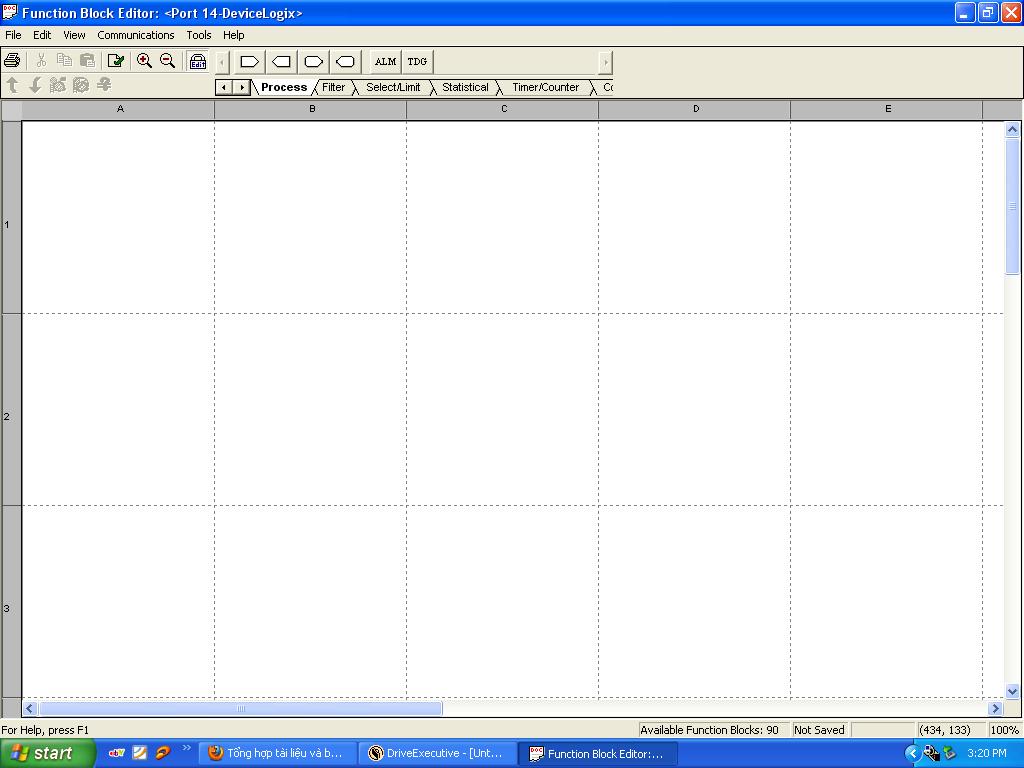
Task: Click Function Block Editor taskbar button
Action: point(598,754)
